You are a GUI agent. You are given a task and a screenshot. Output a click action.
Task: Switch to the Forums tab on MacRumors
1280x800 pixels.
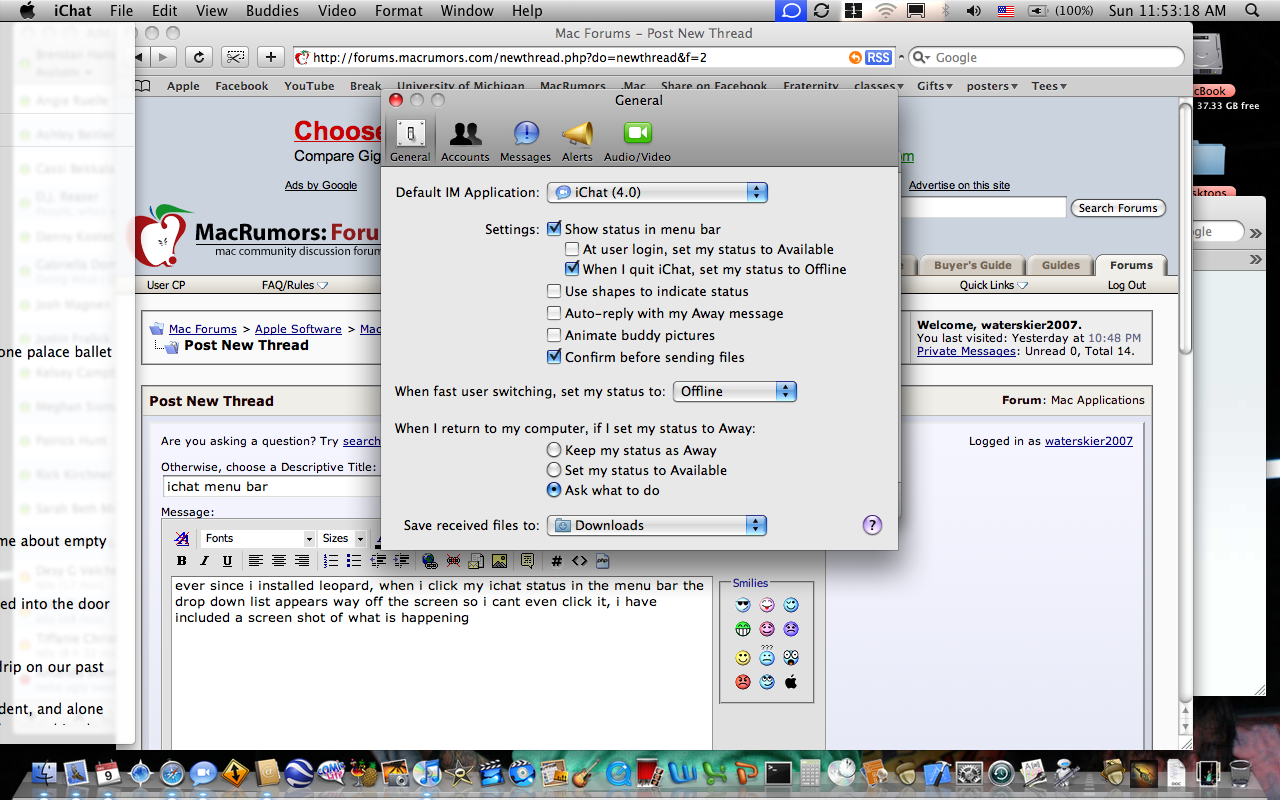(x=1131, y=265)
